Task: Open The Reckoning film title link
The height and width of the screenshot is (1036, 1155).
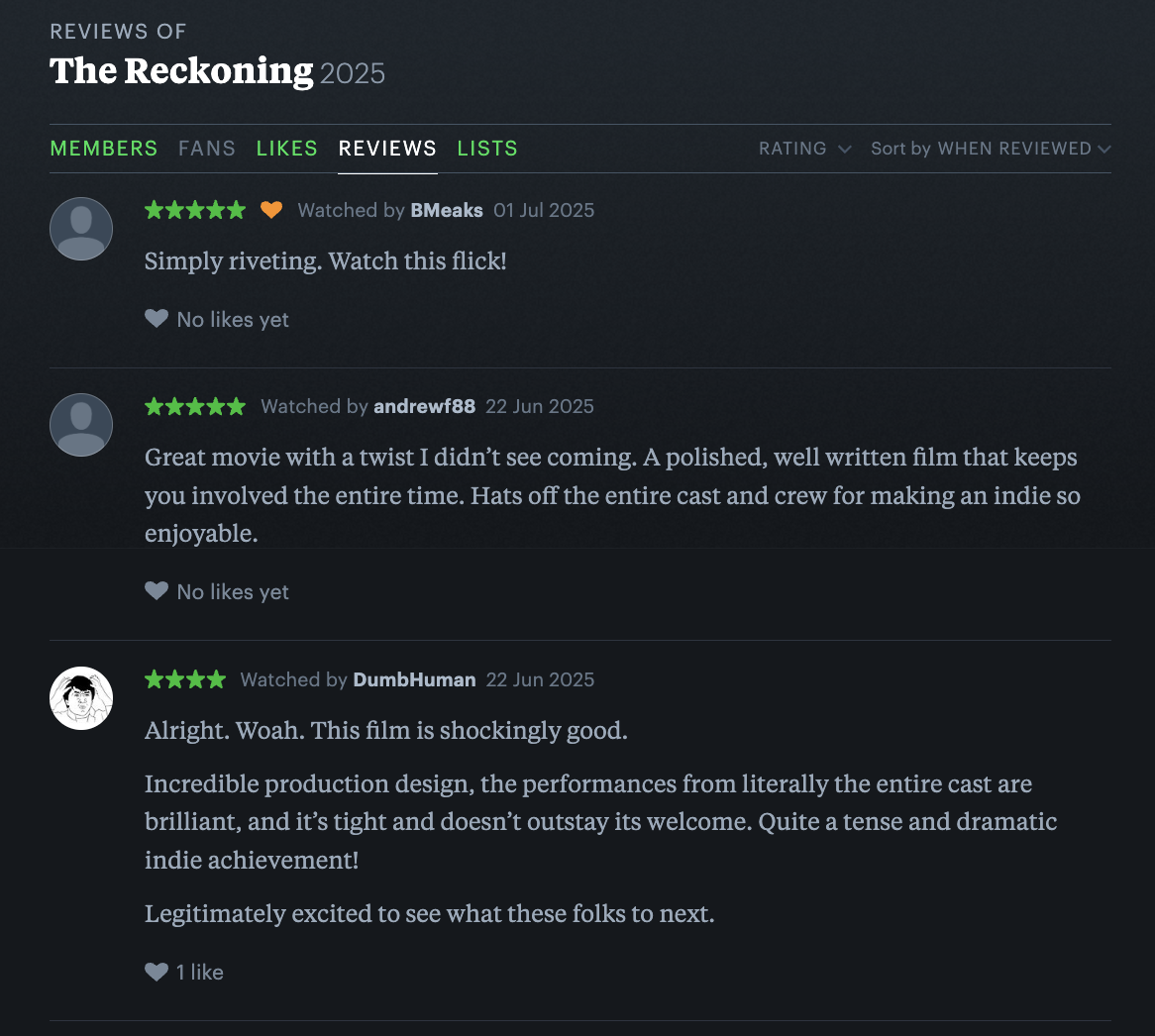Action: coord(181,71)
